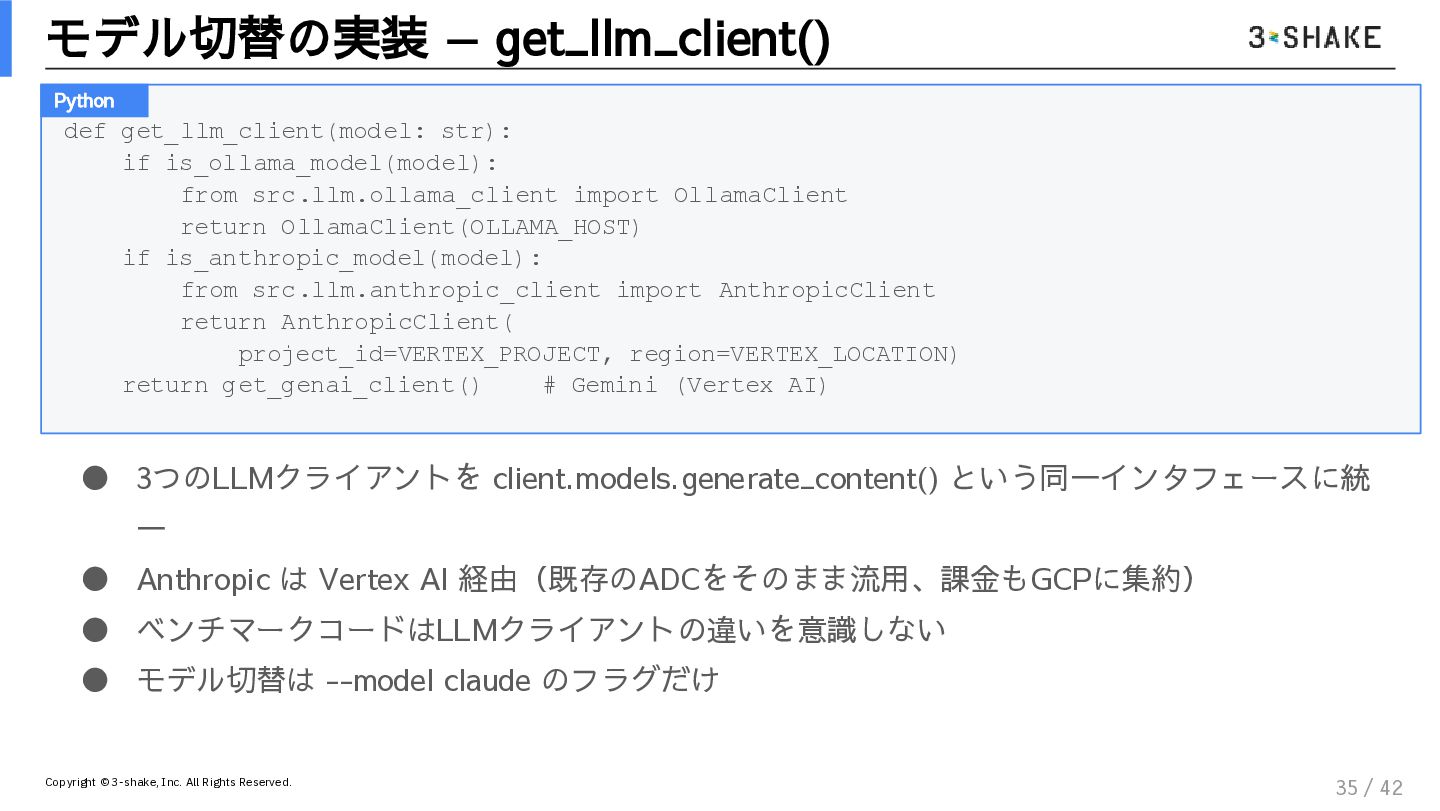Image resolution: width=1440 pixels, height=811 pixels.
Task: Click 'return OllamaClient(OLLAMA_HOST)' line
Action: pyautogui.click(x=410, y=227)
